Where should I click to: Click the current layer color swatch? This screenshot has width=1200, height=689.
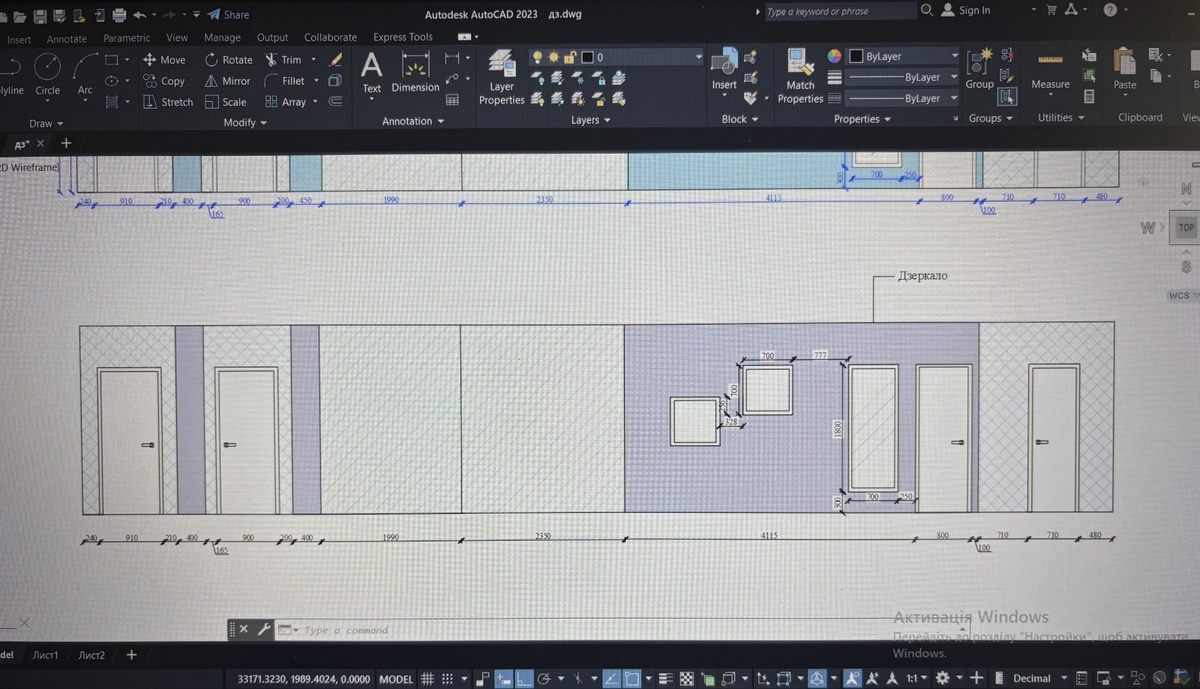pos(588,57)
